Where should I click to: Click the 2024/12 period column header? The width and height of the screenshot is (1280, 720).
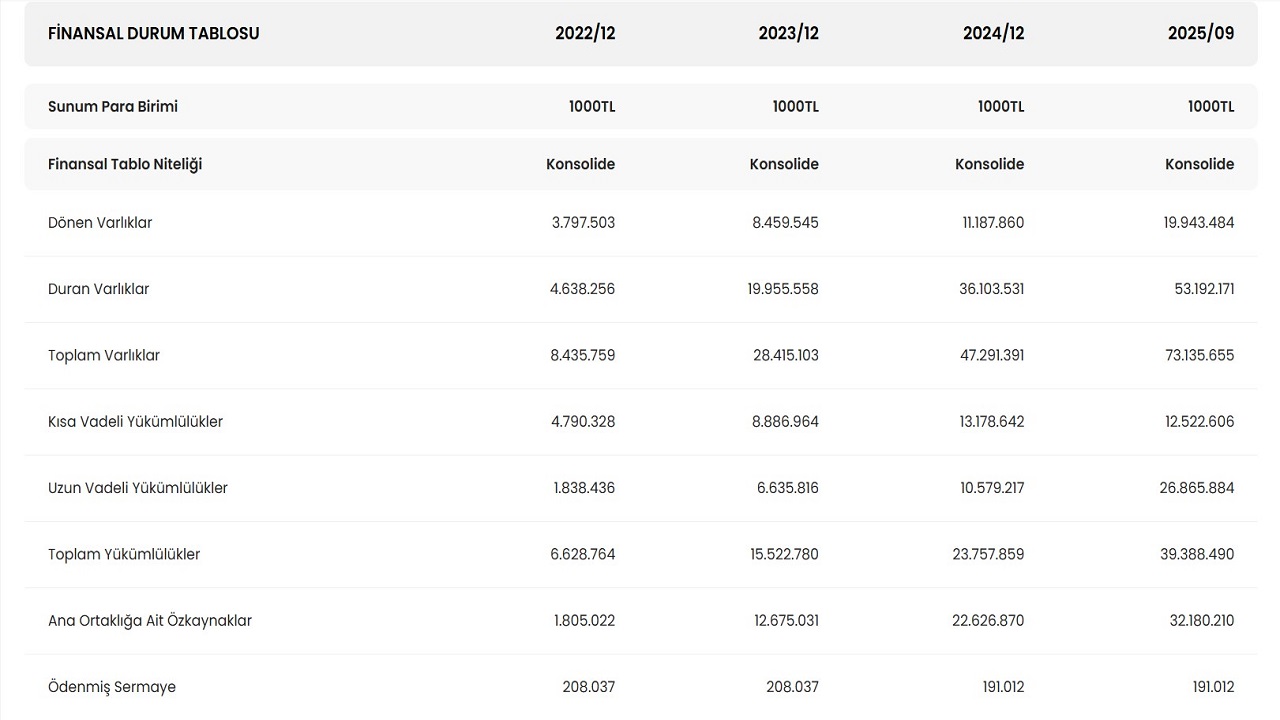click(993, 33)
